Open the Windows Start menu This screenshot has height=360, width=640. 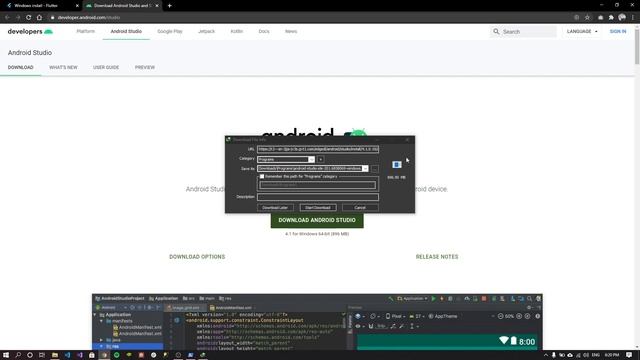[6, 355]
